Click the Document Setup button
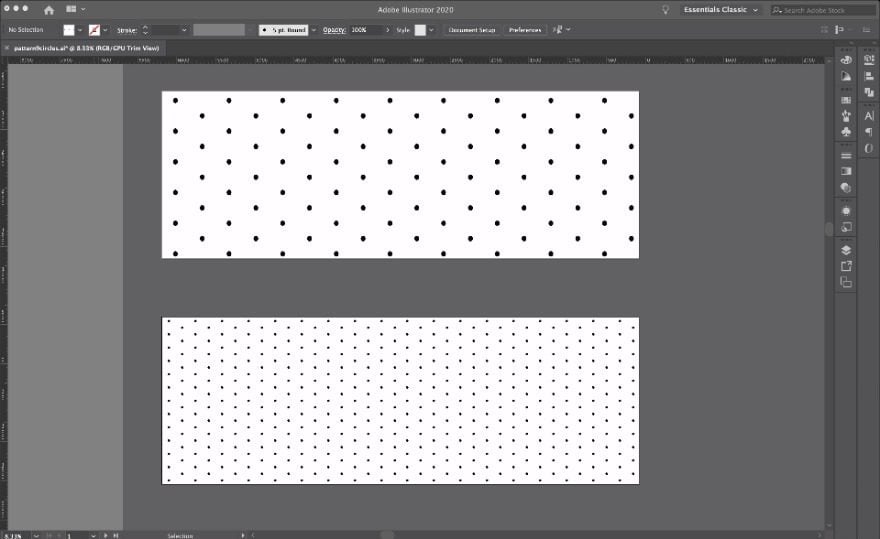The height and width of the screenshot is (539, 880). pos(471,30)
